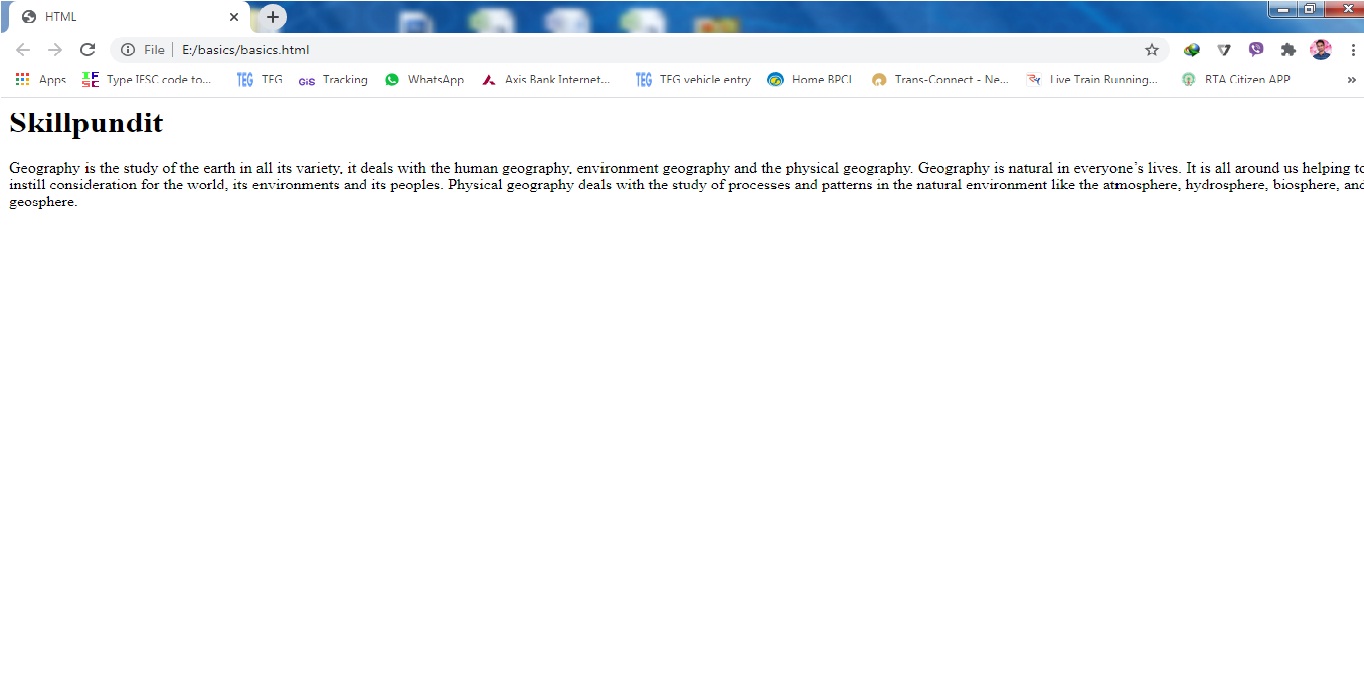
Task: Maximize or restore the Chrome window
Action: coord(1309,9)
